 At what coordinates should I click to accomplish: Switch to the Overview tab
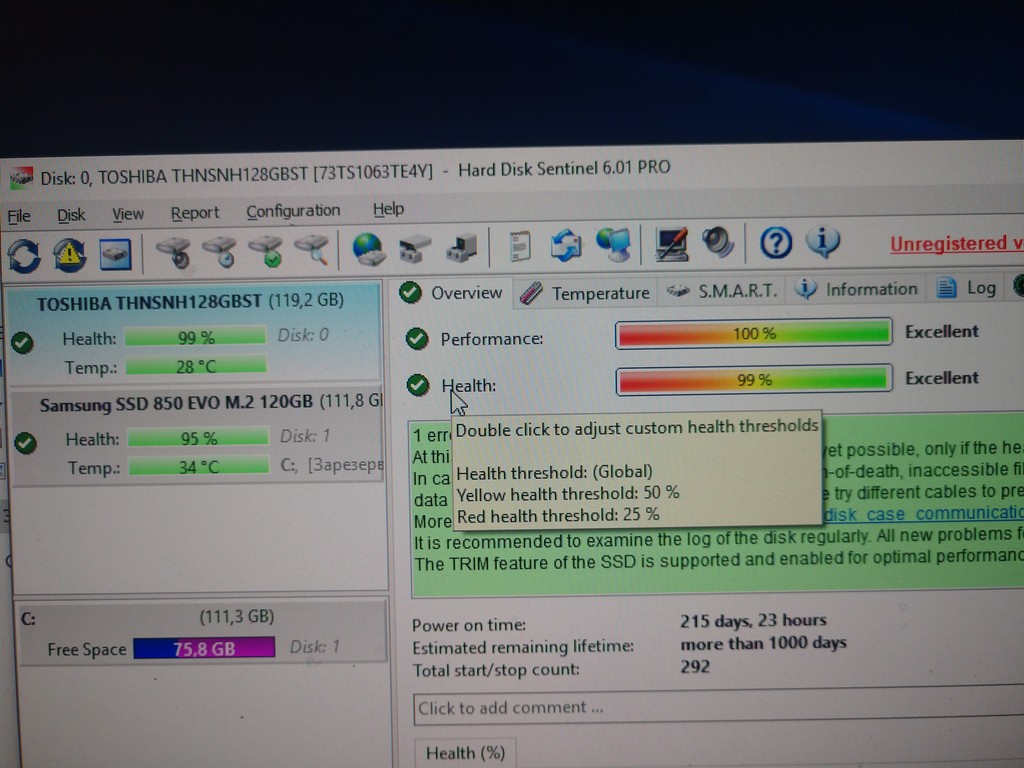452,293
